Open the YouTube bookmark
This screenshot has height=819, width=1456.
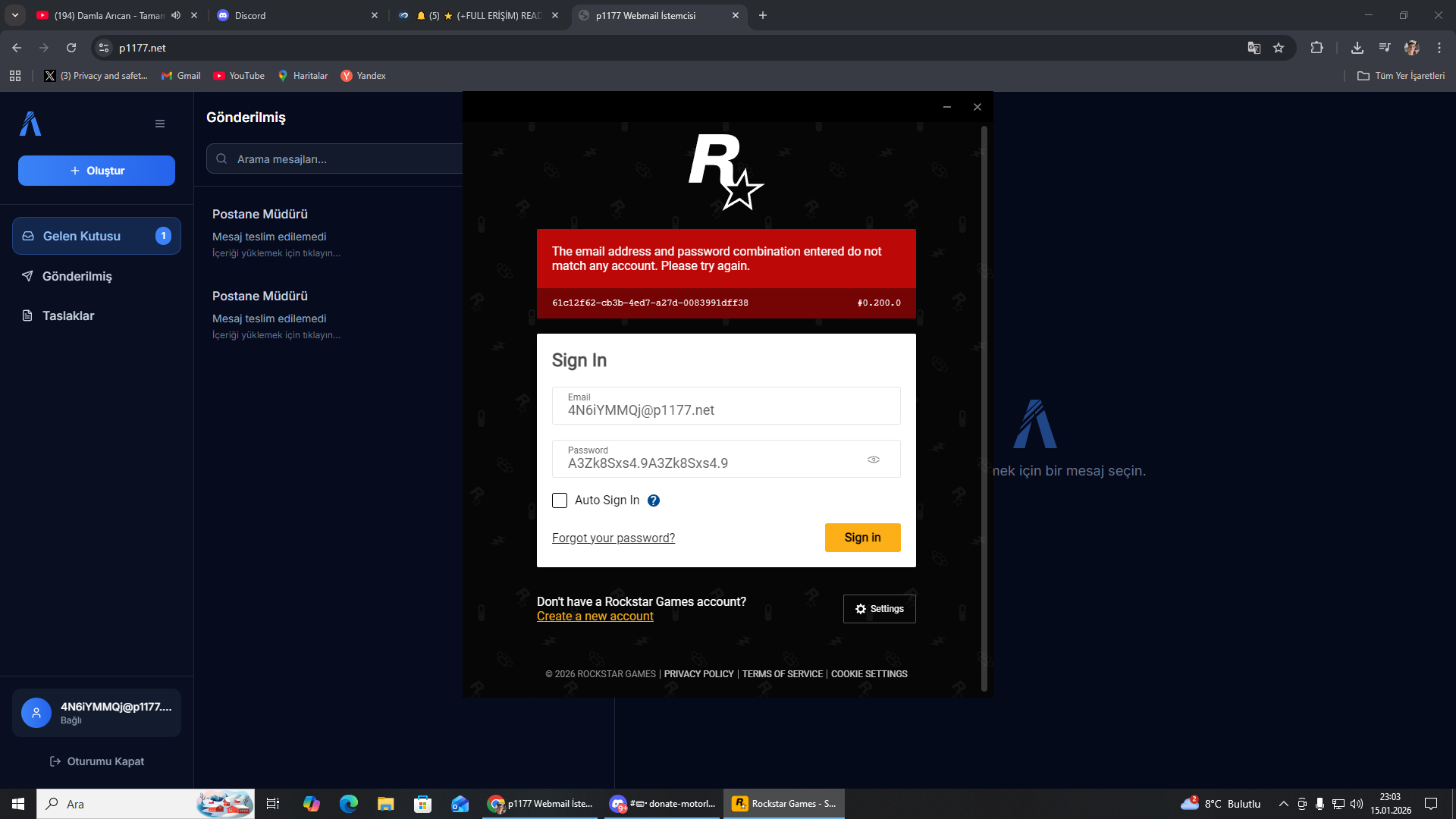point(239,76)
